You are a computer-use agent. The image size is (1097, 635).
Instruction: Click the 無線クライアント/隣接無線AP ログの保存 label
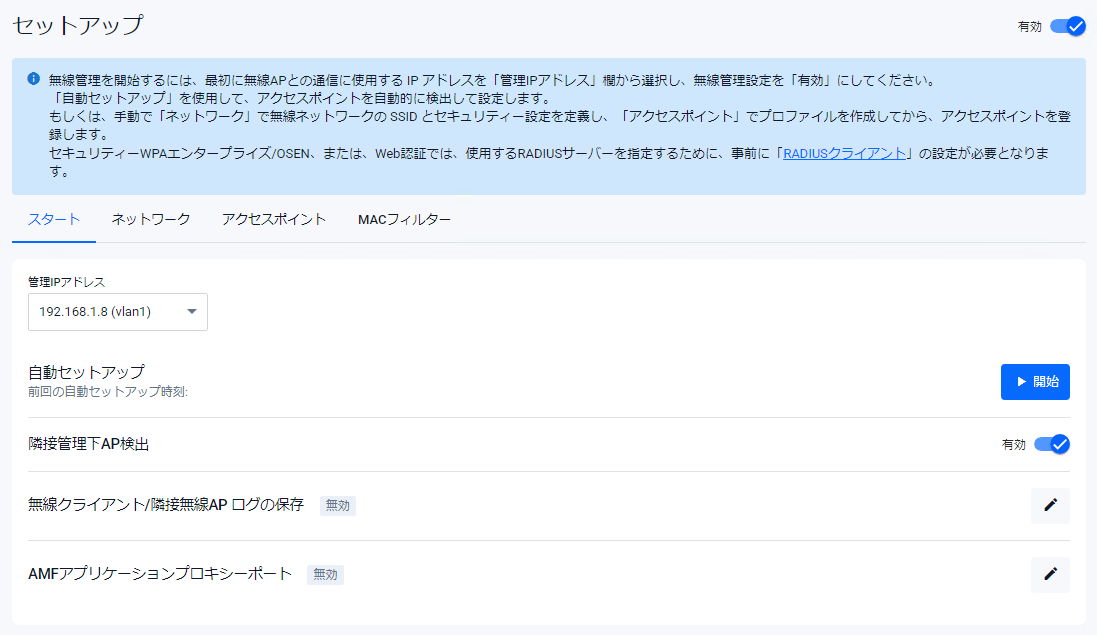coord(166,505)
